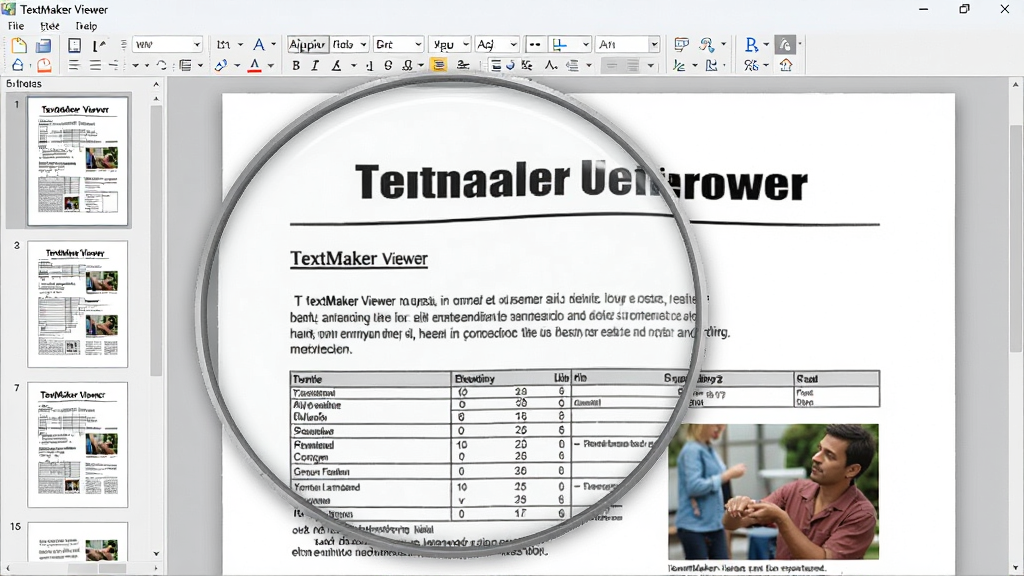Click the document vertical scrollbar up arrow
This screenshot has height=576, width=1024.
coord(1016,84)
